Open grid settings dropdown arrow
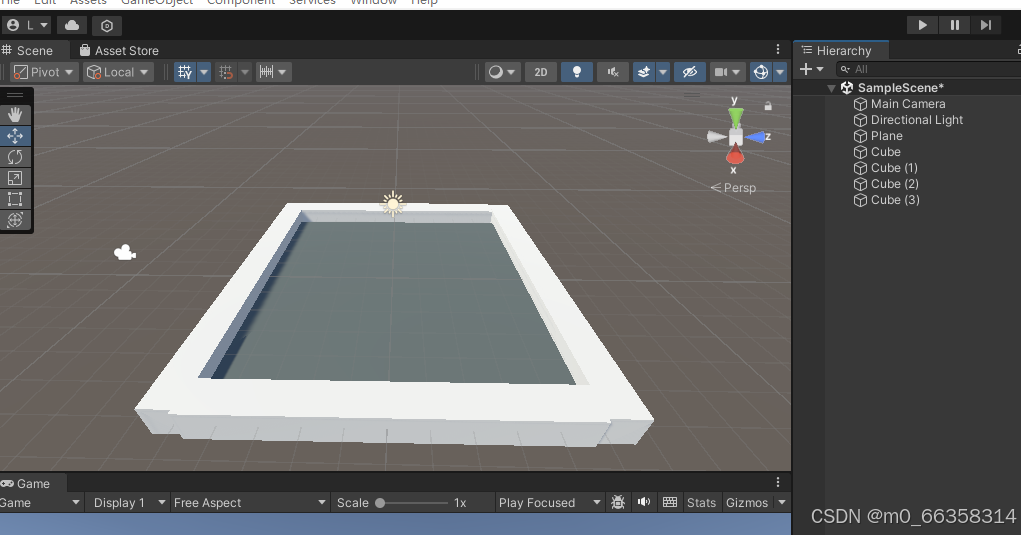 [204, 72]
